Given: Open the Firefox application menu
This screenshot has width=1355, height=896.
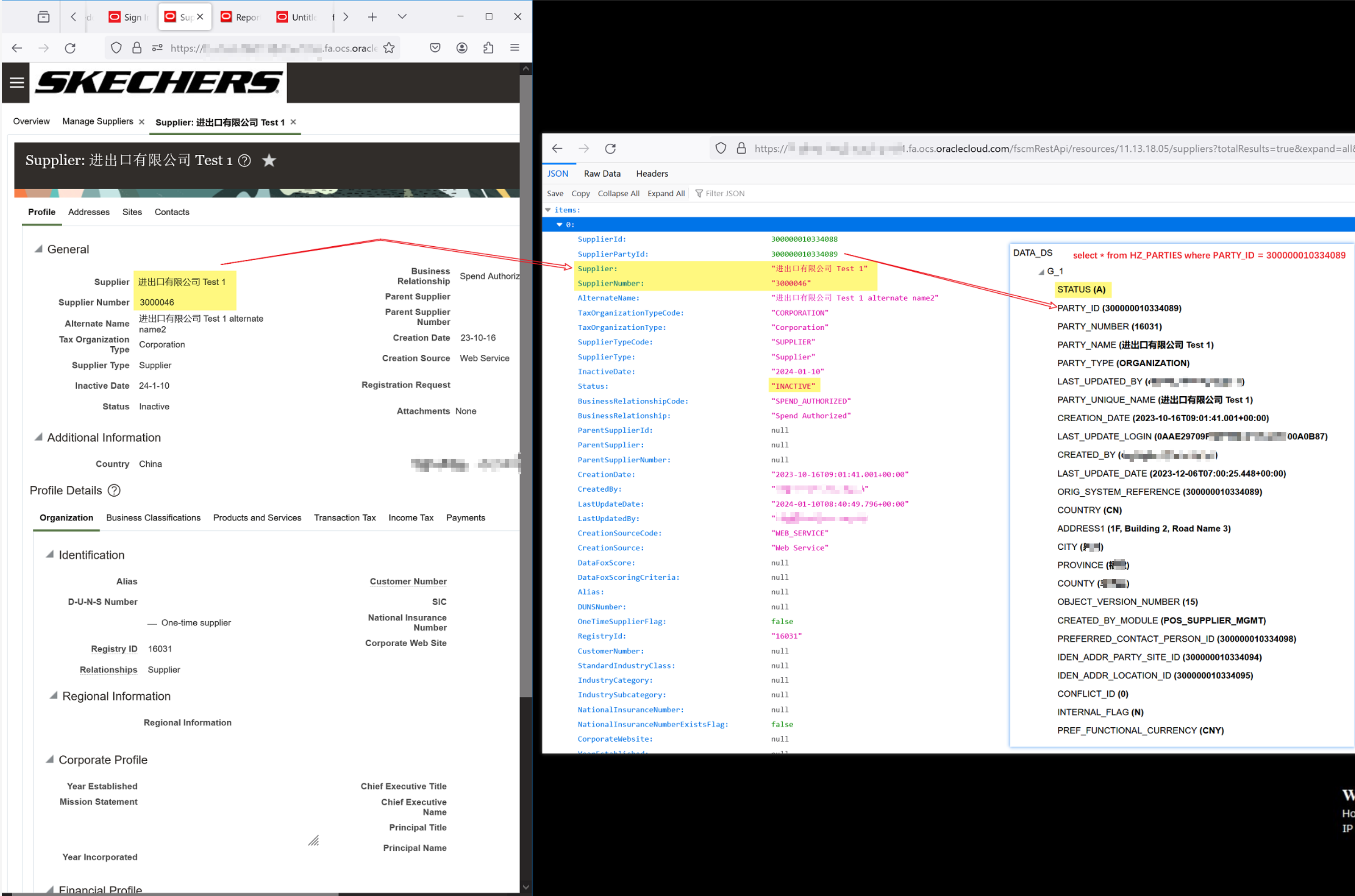Looking at the screenshot, I should pyautogui.click(x=514, y=48).
